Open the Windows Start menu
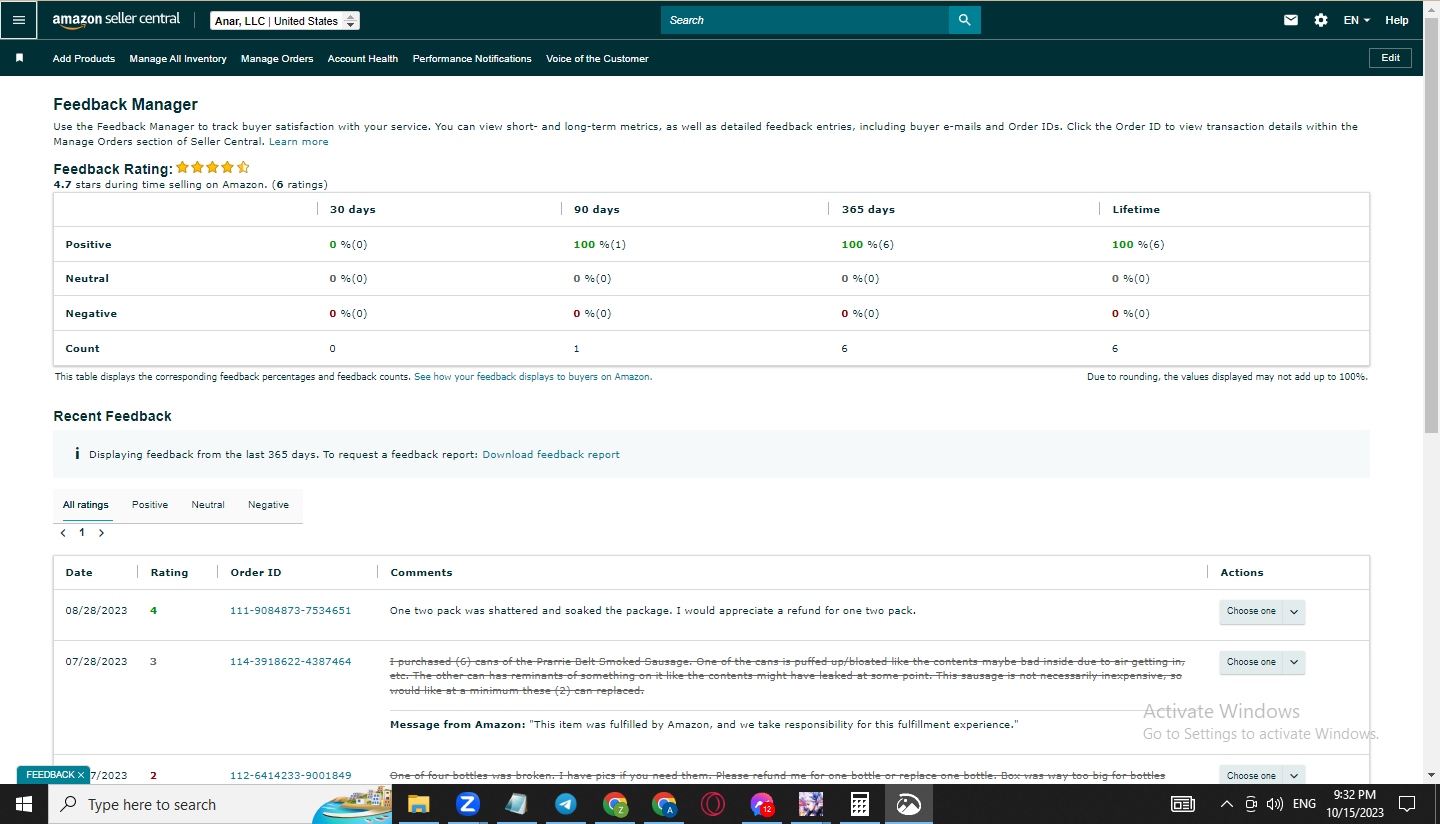The image size is (1440, 824). pyautogui.click(x=23, y=804)
